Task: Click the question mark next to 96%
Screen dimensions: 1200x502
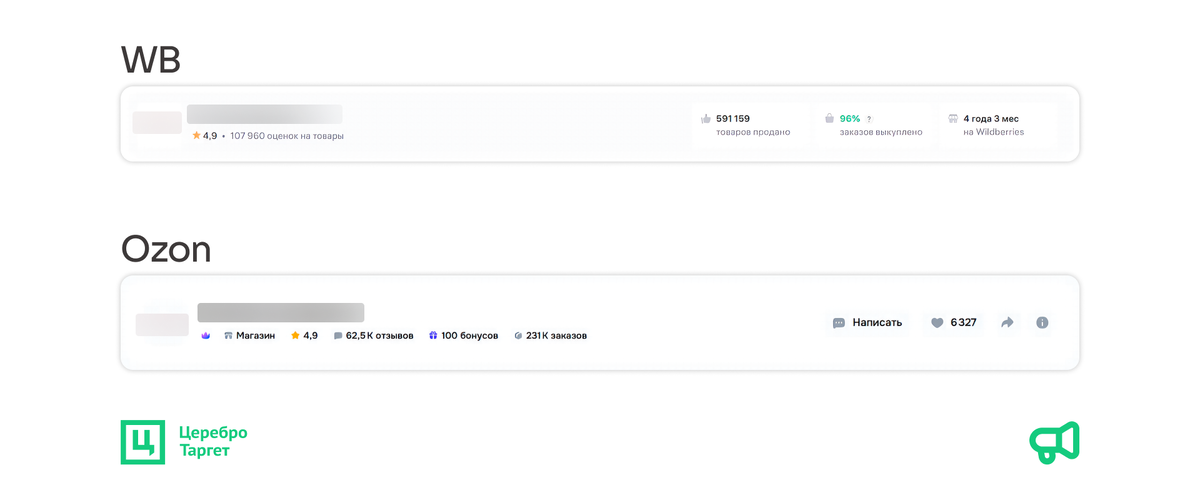Action: click(869, 119)
